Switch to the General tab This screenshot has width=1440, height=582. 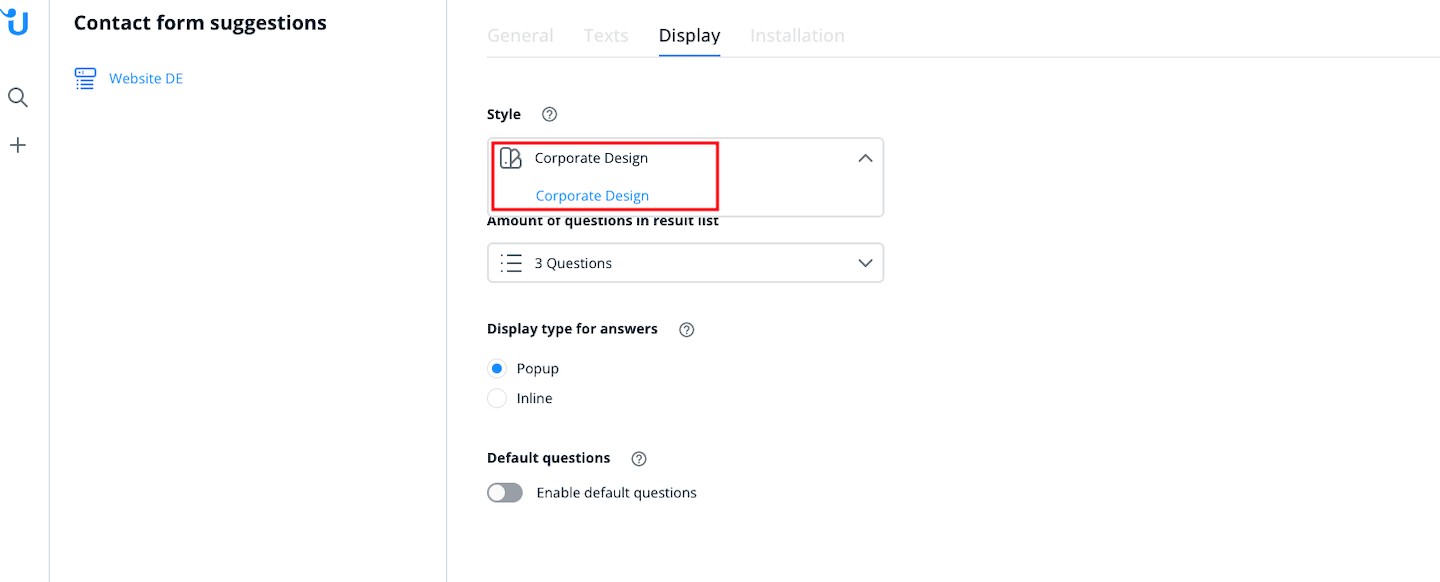[x=520, y=36]
